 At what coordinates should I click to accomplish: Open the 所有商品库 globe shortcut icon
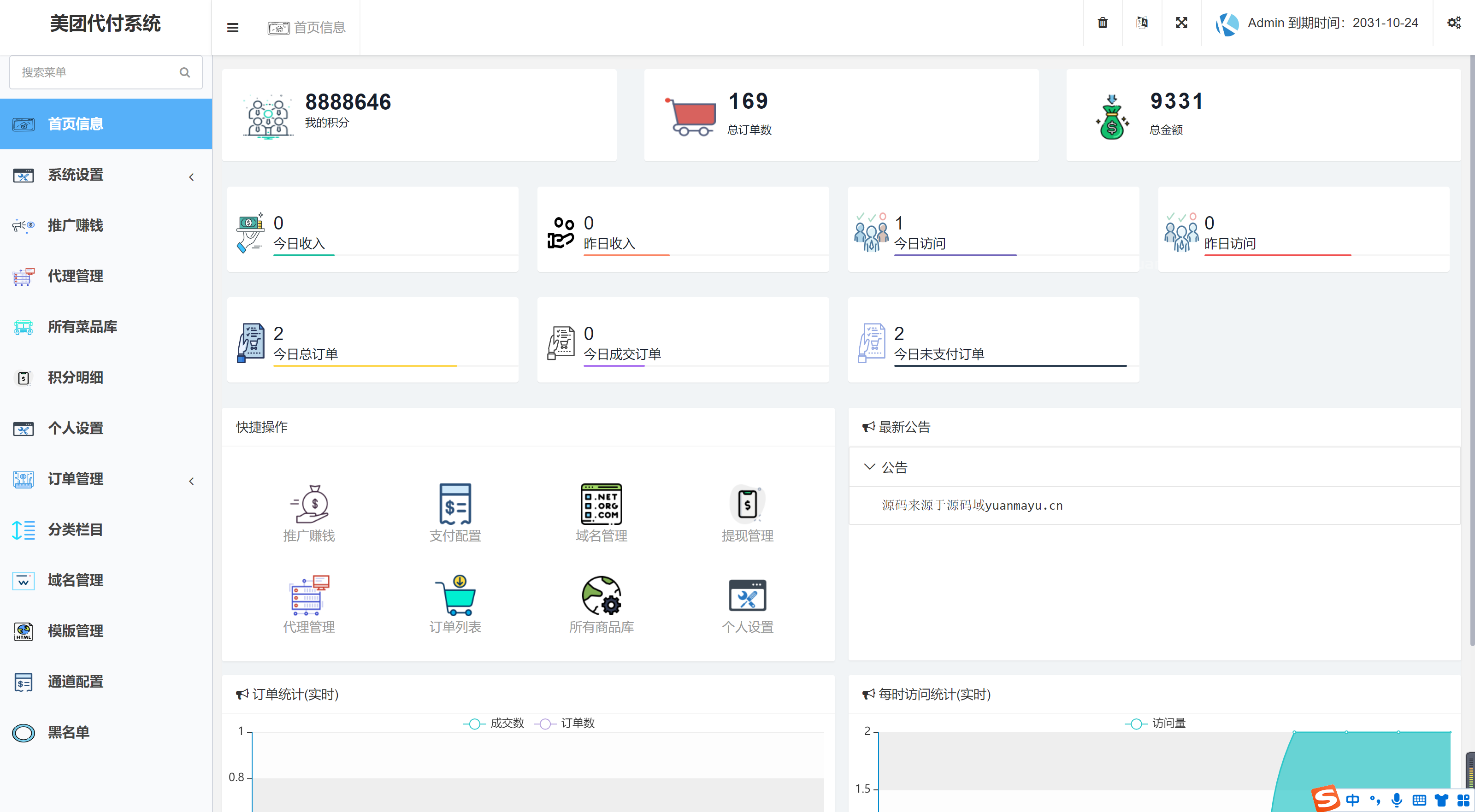point(601,595)
